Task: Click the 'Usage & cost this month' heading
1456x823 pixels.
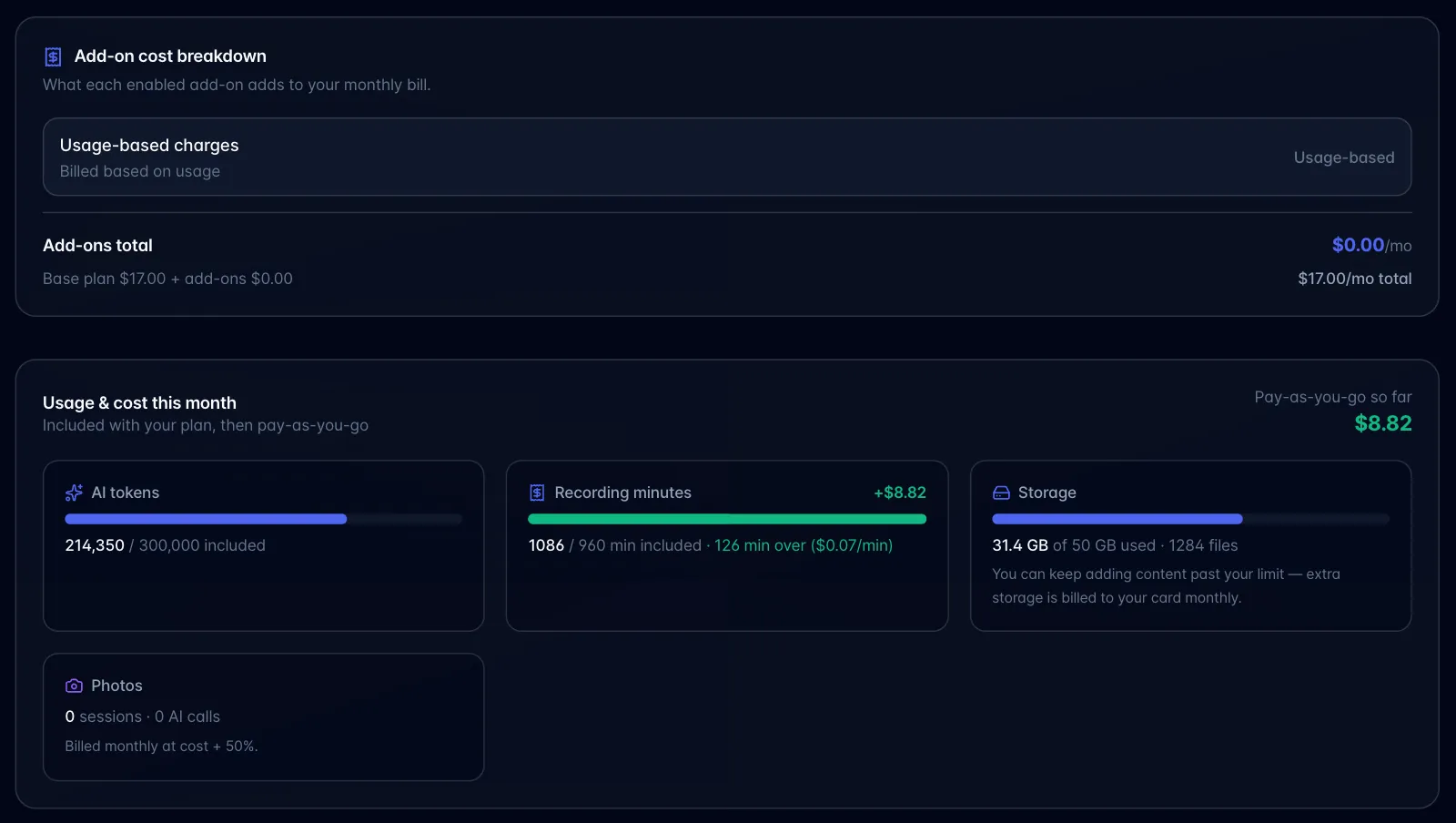Action: [x=139, y=402]
